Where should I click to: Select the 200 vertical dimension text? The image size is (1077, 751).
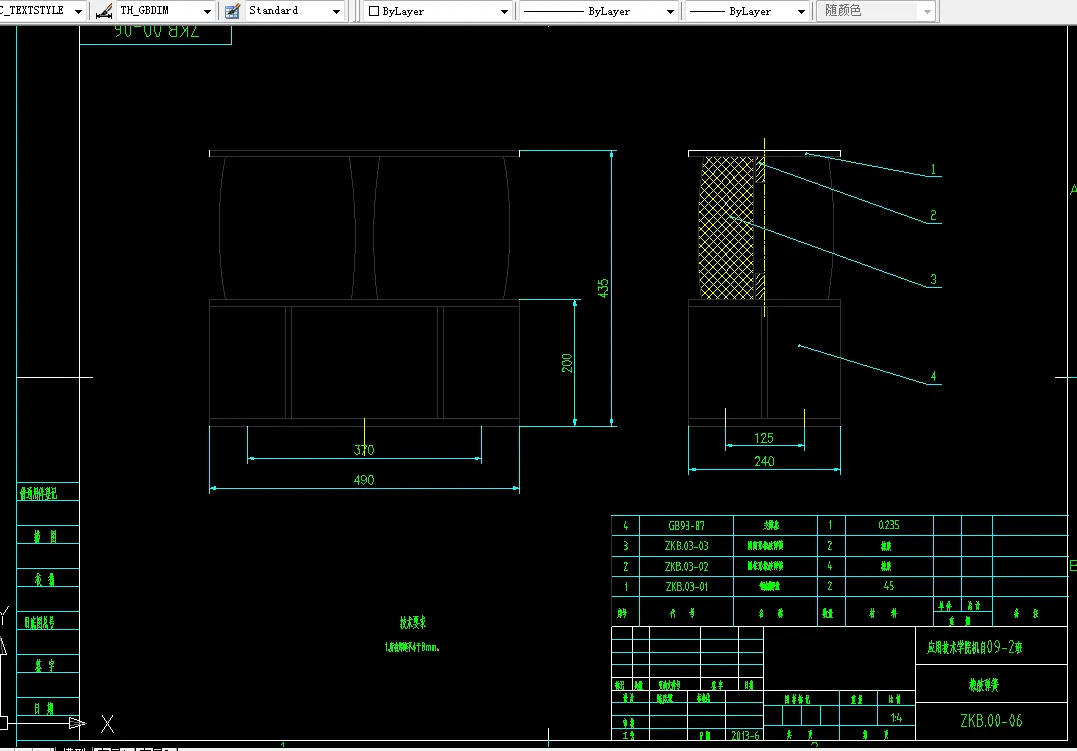tap(567, 363)
